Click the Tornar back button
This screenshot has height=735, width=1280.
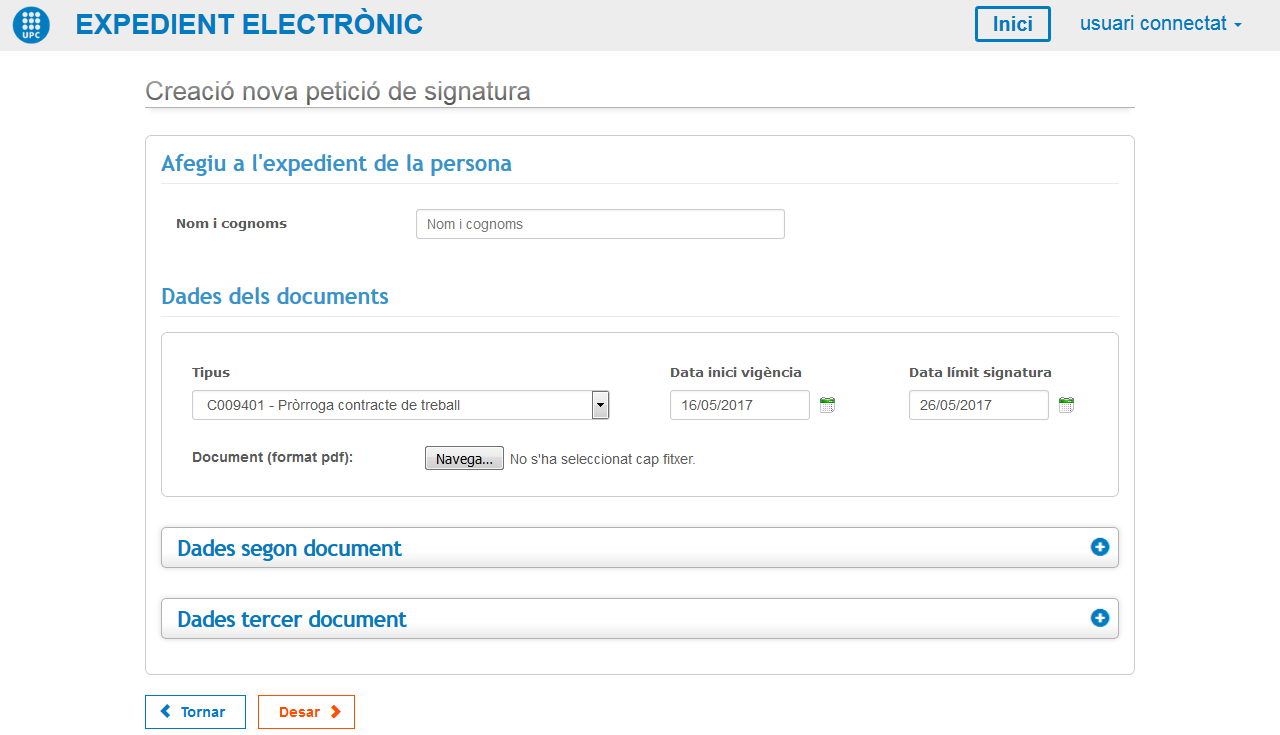pyautogui.click(x=195, y=712)
